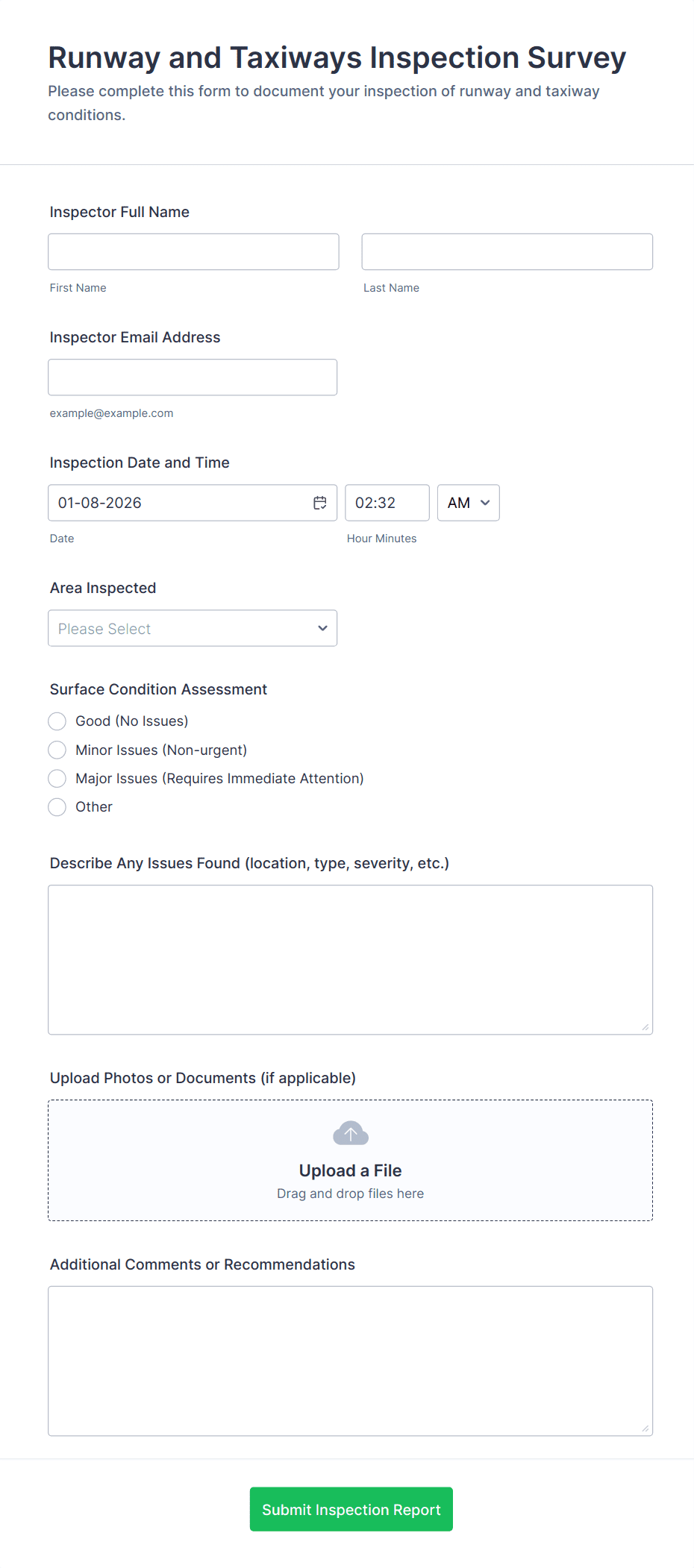Click the calendar icon in Date field
This screenshot has width=694, height=1568.
(x=320, y=503)
